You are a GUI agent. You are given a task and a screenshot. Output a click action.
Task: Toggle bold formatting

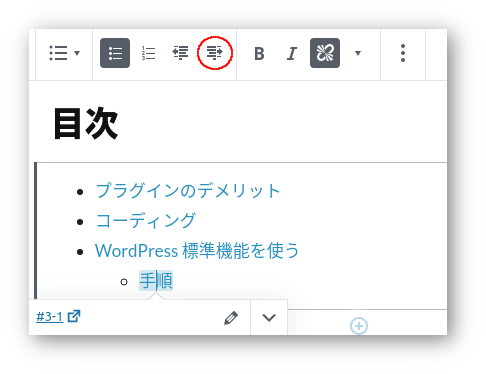point(259,53)
